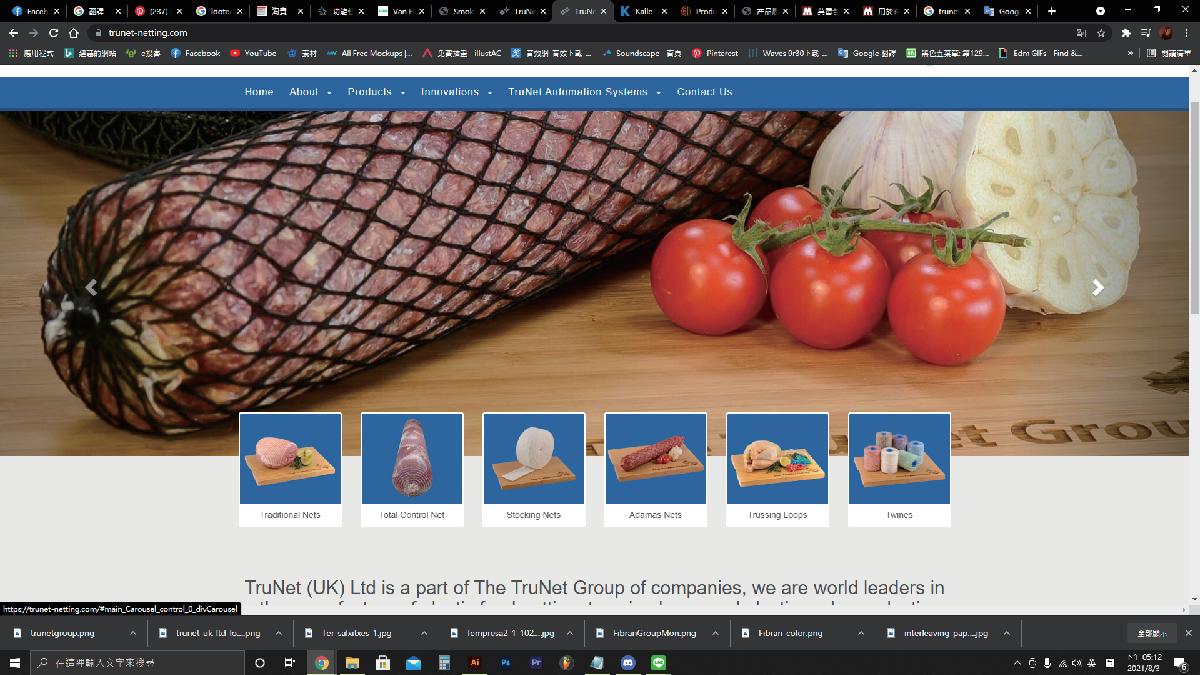Click the browser home icon

(x=73, y=33)
